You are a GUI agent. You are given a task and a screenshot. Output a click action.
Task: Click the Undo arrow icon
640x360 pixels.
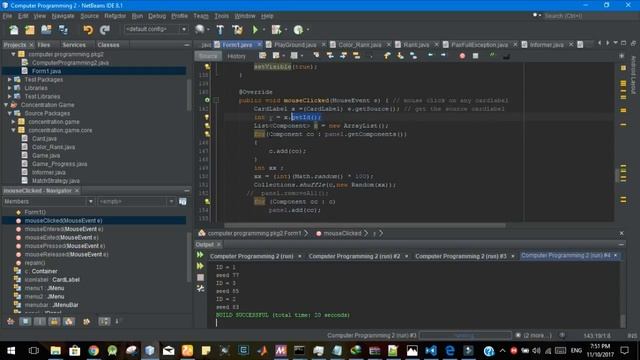click(x=88, y=30)
